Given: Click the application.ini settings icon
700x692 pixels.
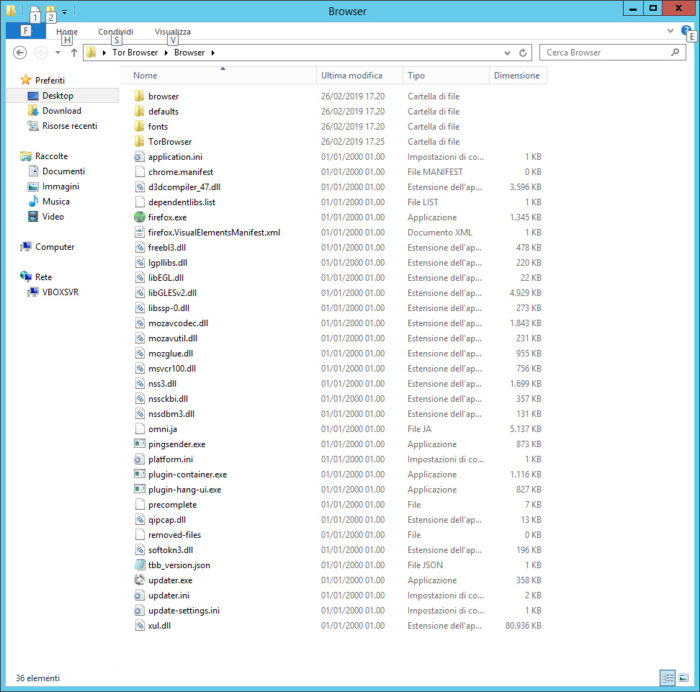Looking at the screenshot, I should (x=139, y=157).
